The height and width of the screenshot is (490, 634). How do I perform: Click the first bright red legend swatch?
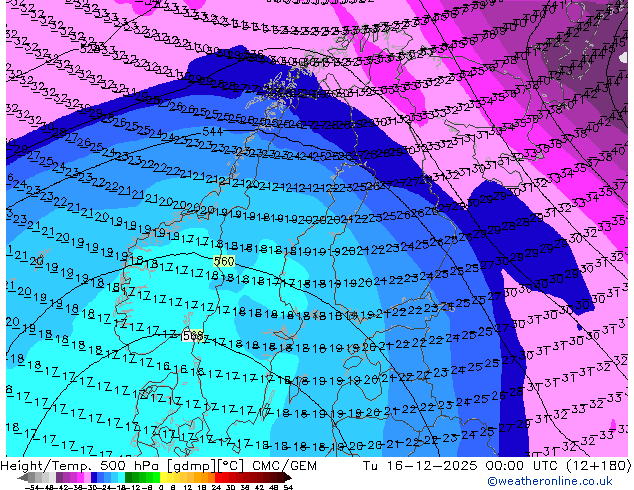[x=218, y=478]
